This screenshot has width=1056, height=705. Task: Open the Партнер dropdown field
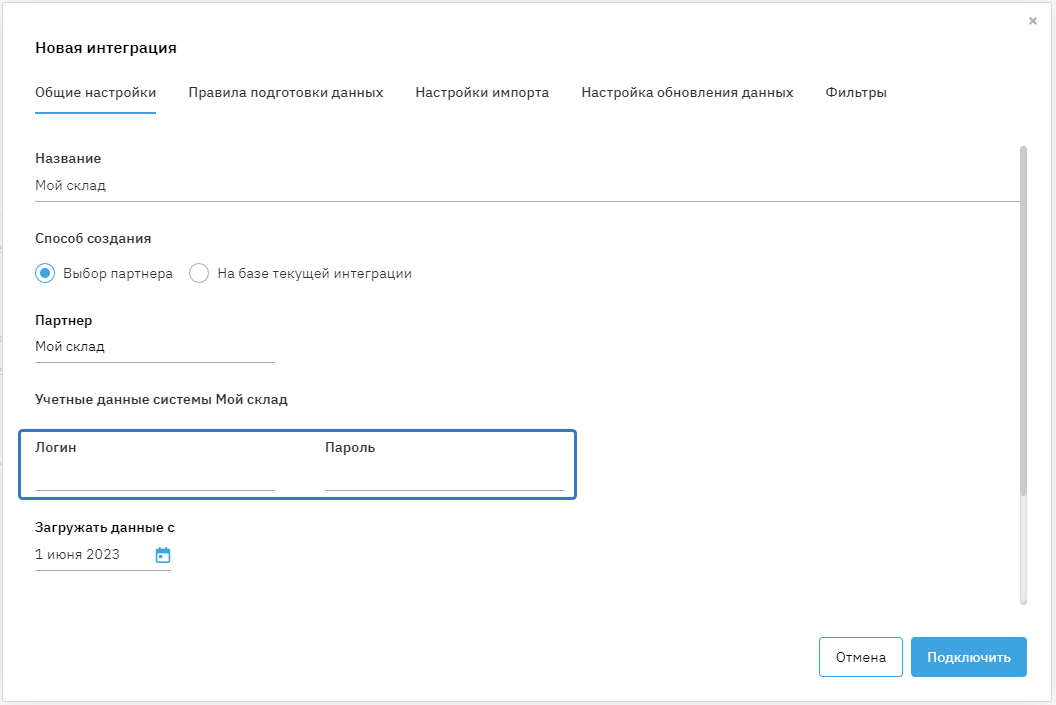(154, 347)
